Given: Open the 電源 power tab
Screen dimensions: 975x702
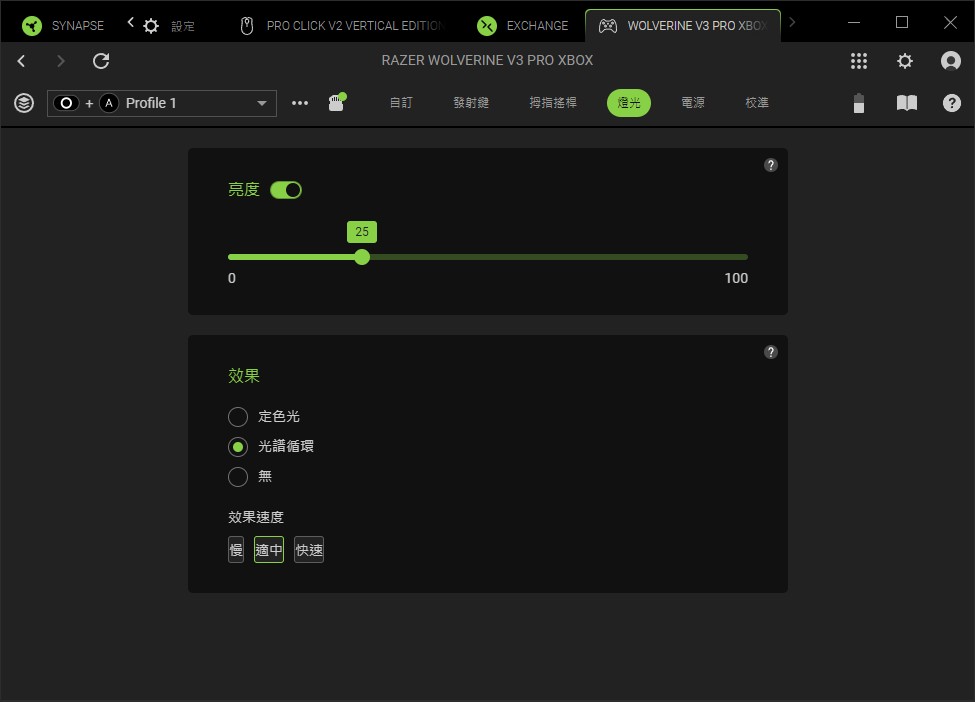Looking at the screenshot, I should pos(693,103).
